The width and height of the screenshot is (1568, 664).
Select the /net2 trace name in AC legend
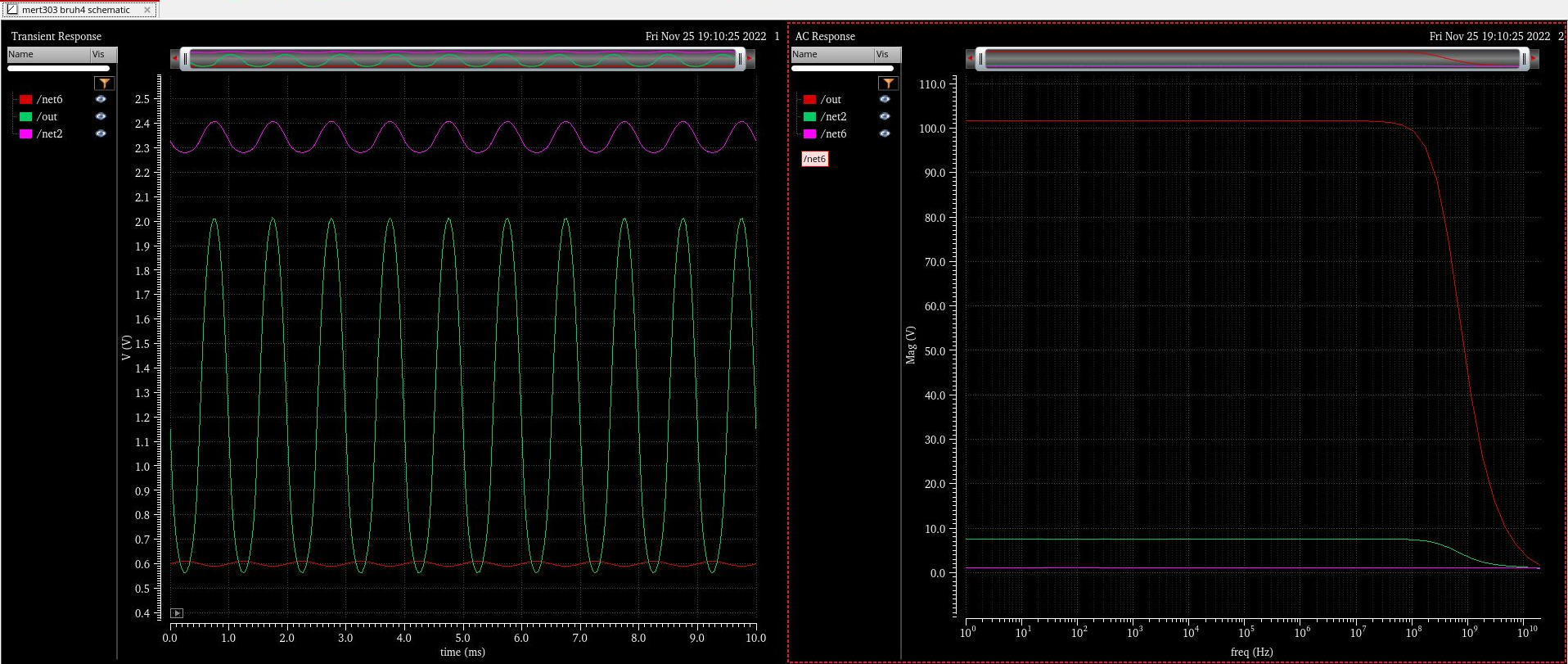[833, 116]
